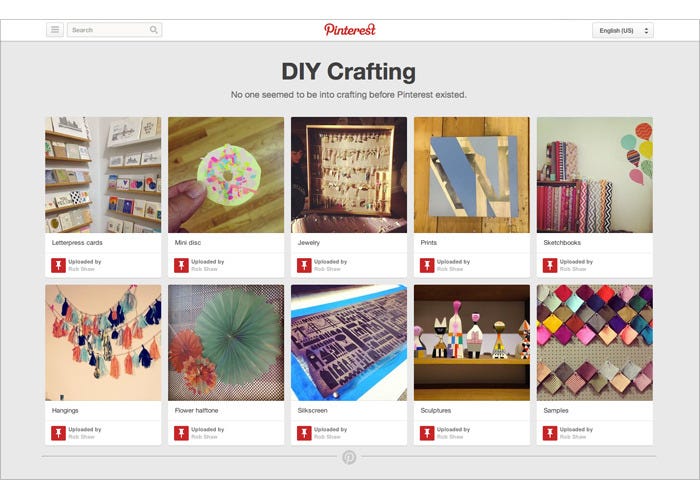Open the Samples fabric swatches image
The width and height of the screenshot is (700, 500).
pyautogui.click(x=595, y=342)
